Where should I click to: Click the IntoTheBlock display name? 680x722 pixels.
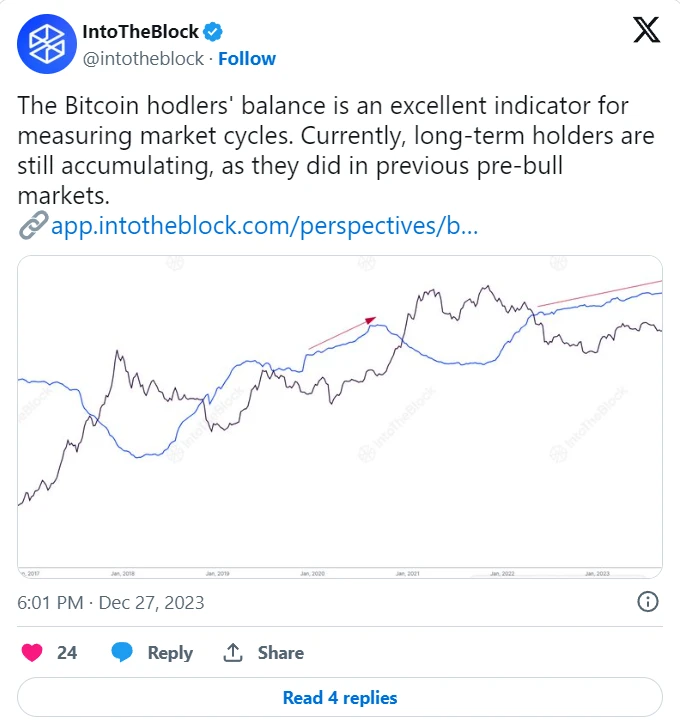pos(139,32)
